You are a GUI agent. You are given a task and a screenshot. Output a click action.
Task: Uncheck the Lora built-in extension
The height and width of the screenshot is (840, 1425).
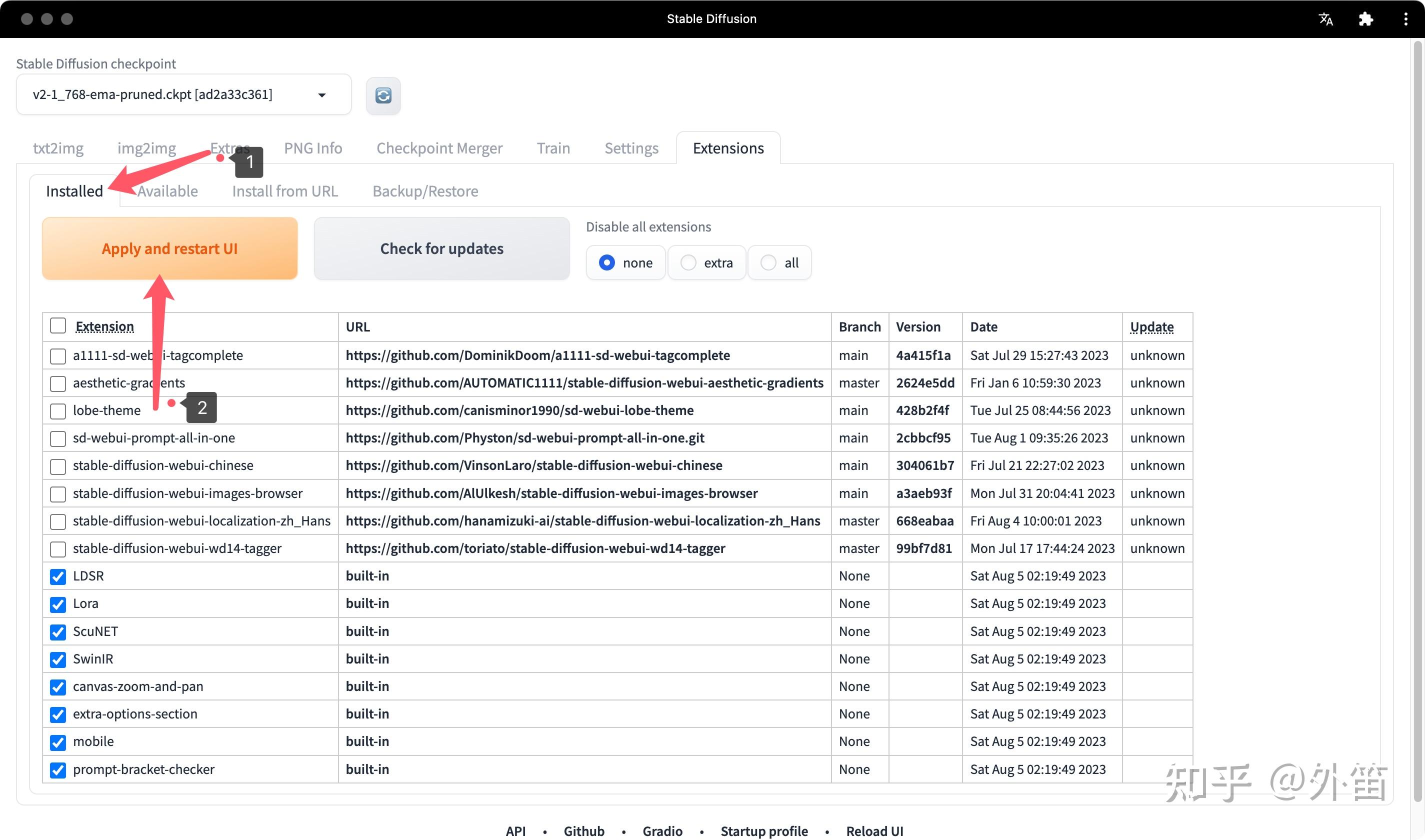[57, 604]
